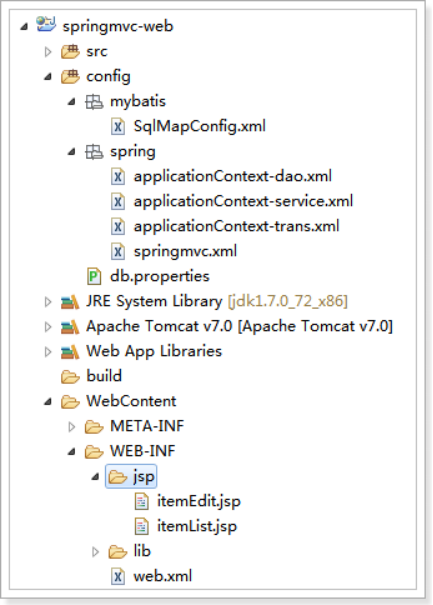
Task: Select the mybatis package label
Action: click(138, 102)
